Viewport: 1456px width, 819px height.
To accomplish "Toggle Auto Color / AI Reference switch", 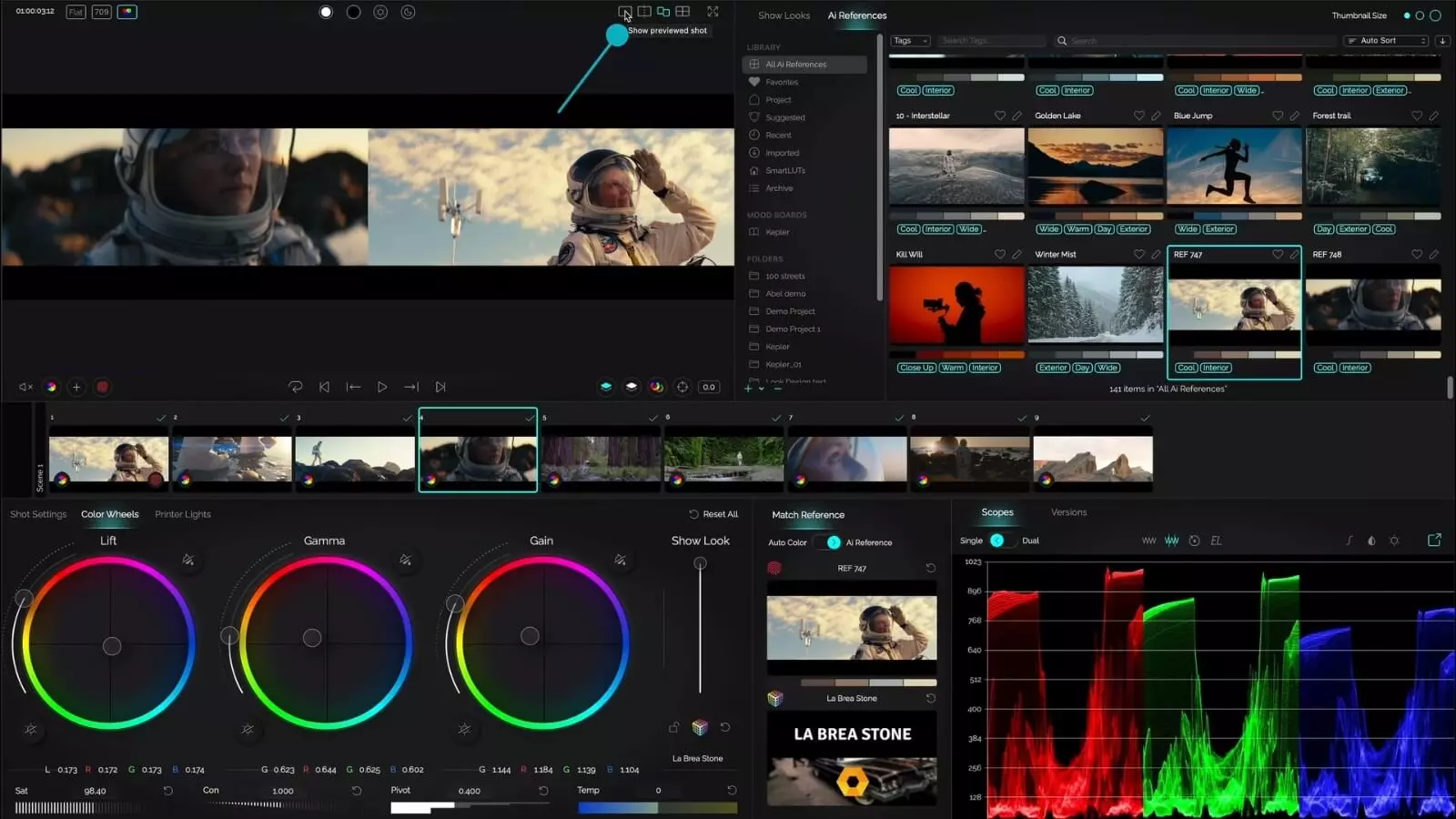I will (x=827, y=542).
